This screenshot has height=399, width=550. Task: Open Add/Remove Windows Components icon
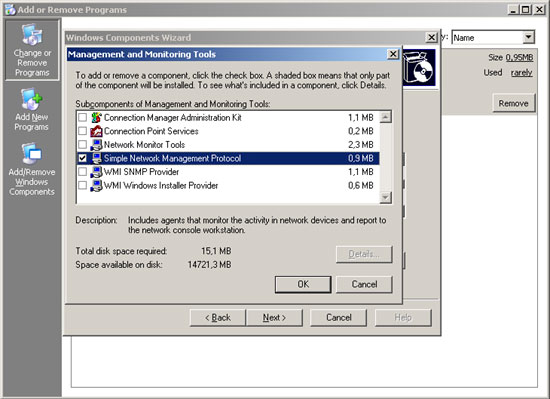(x=32, y=154)
